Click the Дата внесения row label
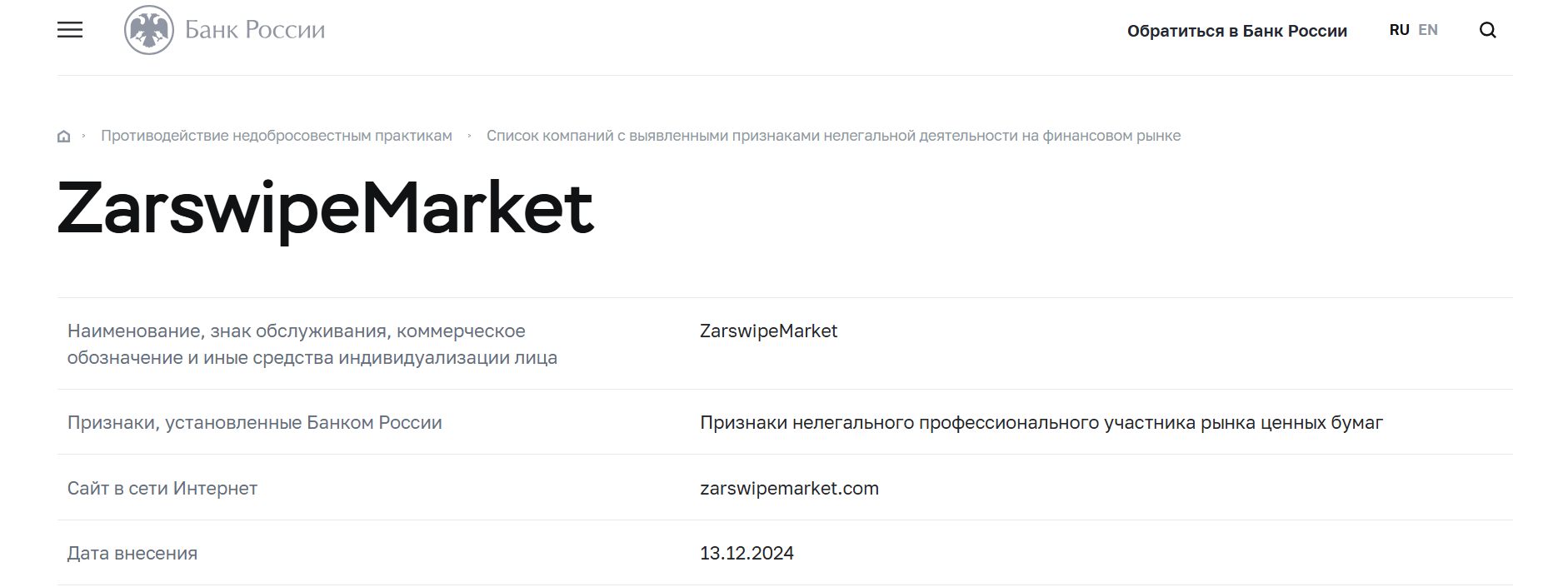 pyautogui.click(x=132, y=553)
